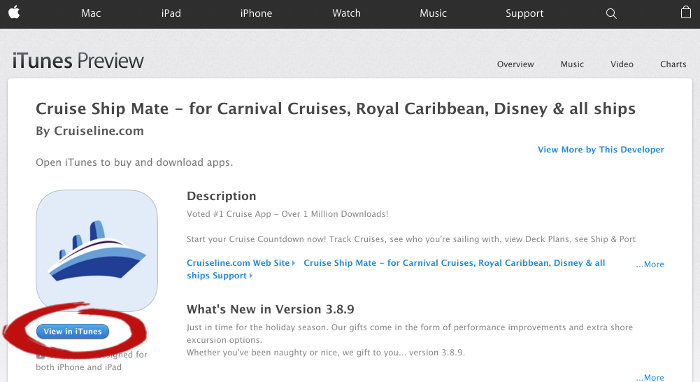This screenshot has width=700, height=382.
Task: Click the View in iTunes button
Action: pyautogui.click(x=72, y=332)
